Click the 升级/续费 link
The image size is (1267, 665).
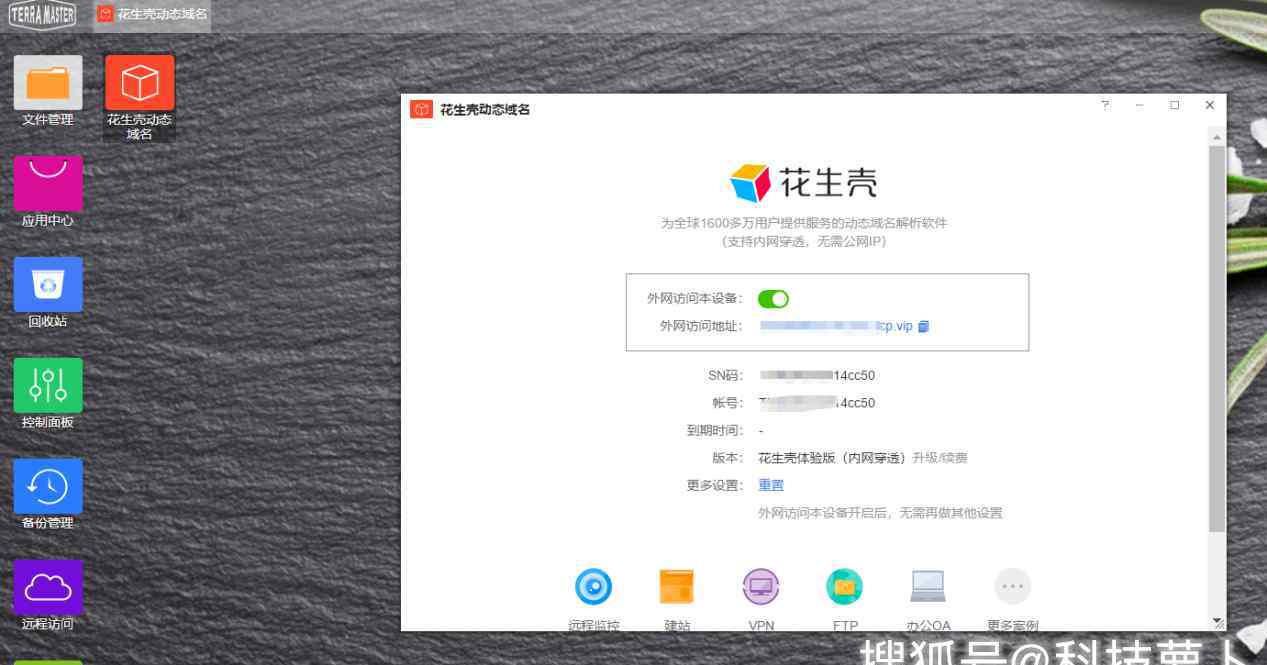(939, 458)
